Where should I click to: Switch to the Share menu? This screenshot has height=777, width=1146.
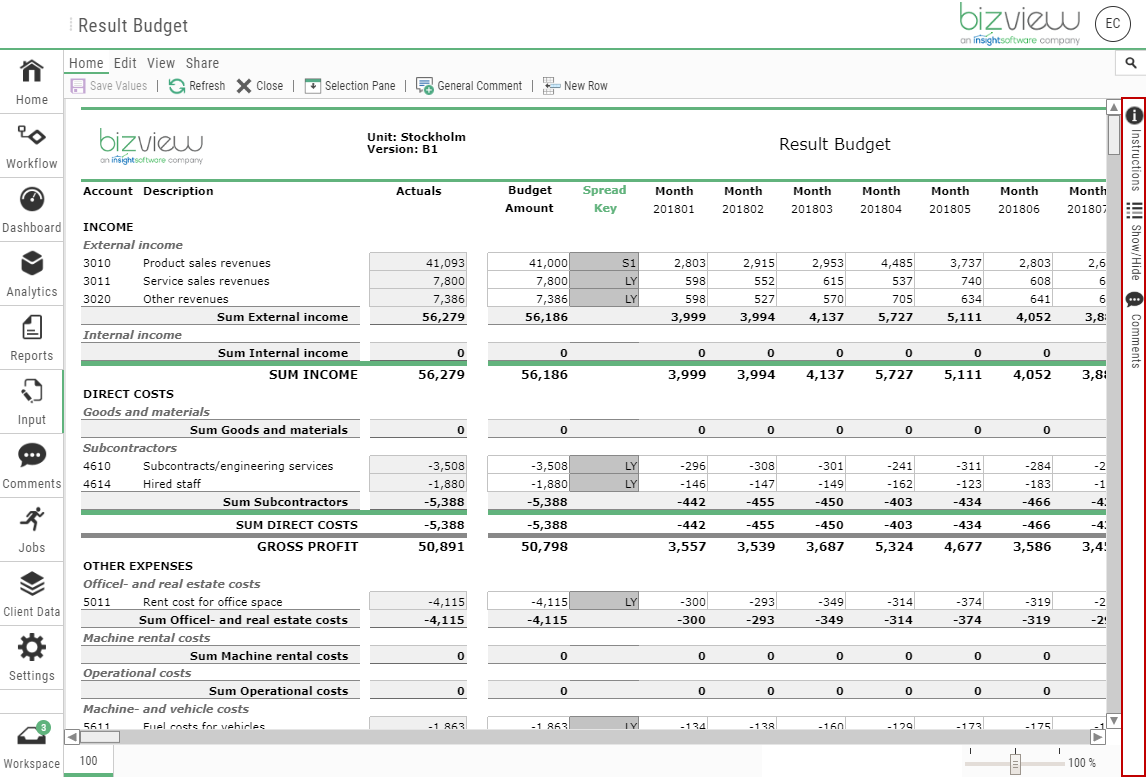202,62
